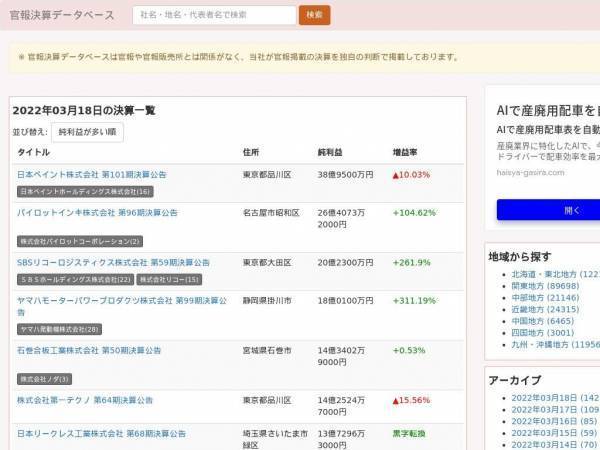Go to 官報決算データベース site title
The image size is (600, 450).
click(x=62, y=15)
